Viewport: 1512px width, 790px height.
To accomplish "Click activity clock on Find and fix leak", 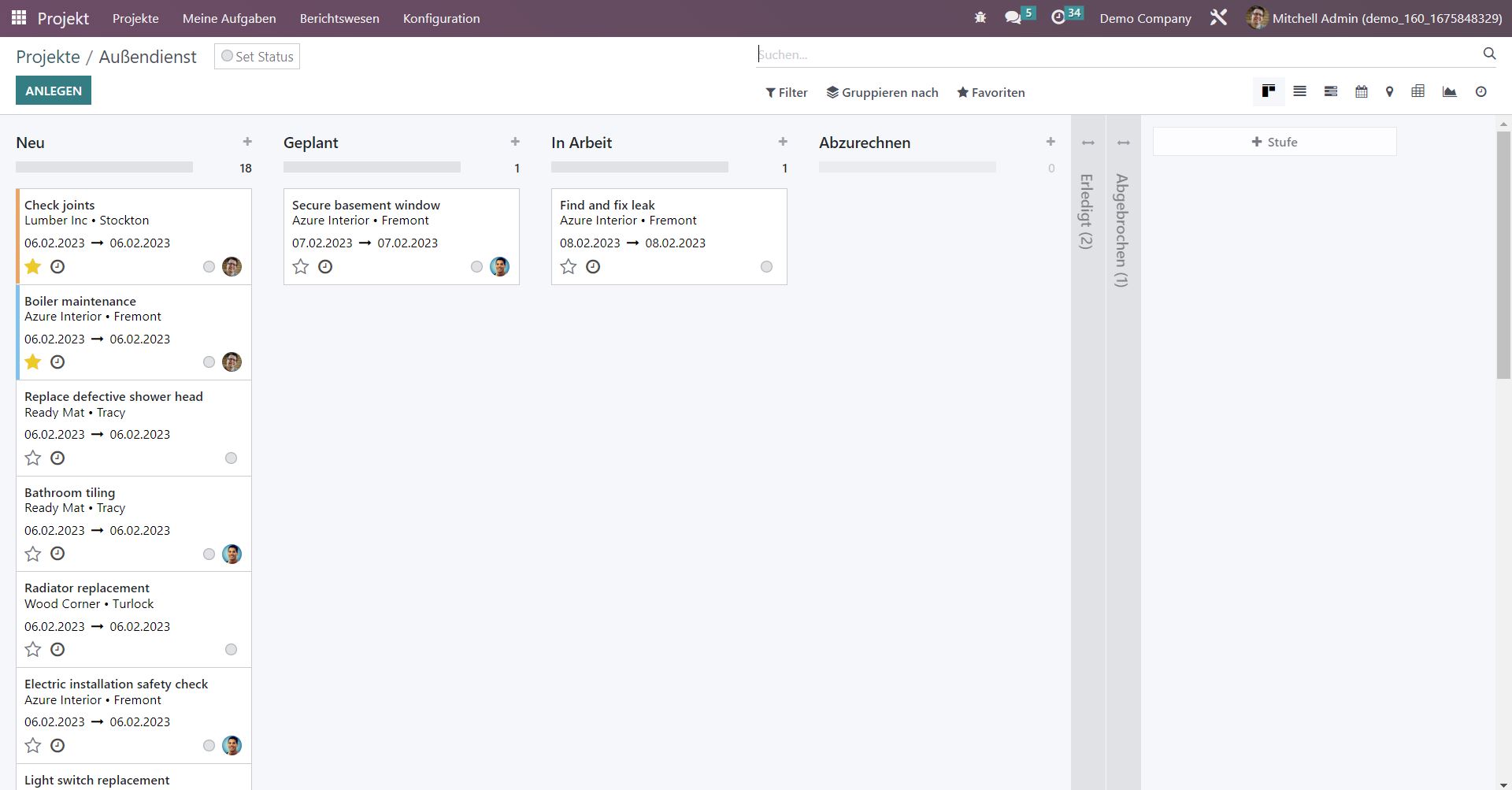I will pos(593,267).
